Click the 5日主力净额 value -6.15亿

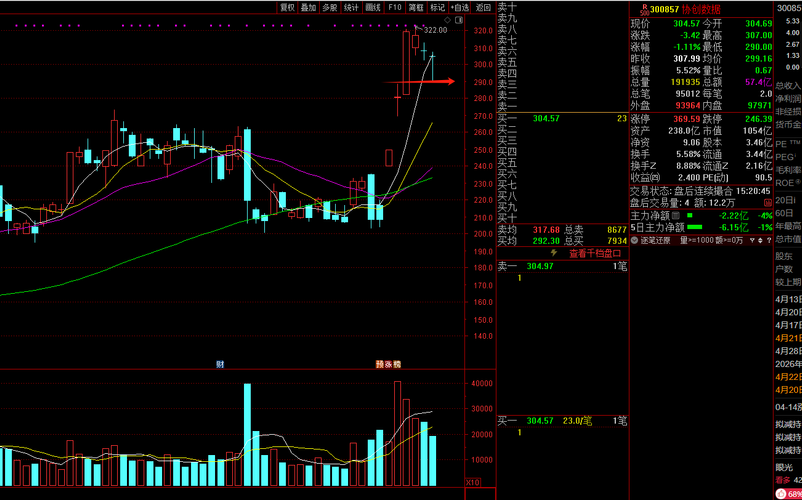pos(732,228)
